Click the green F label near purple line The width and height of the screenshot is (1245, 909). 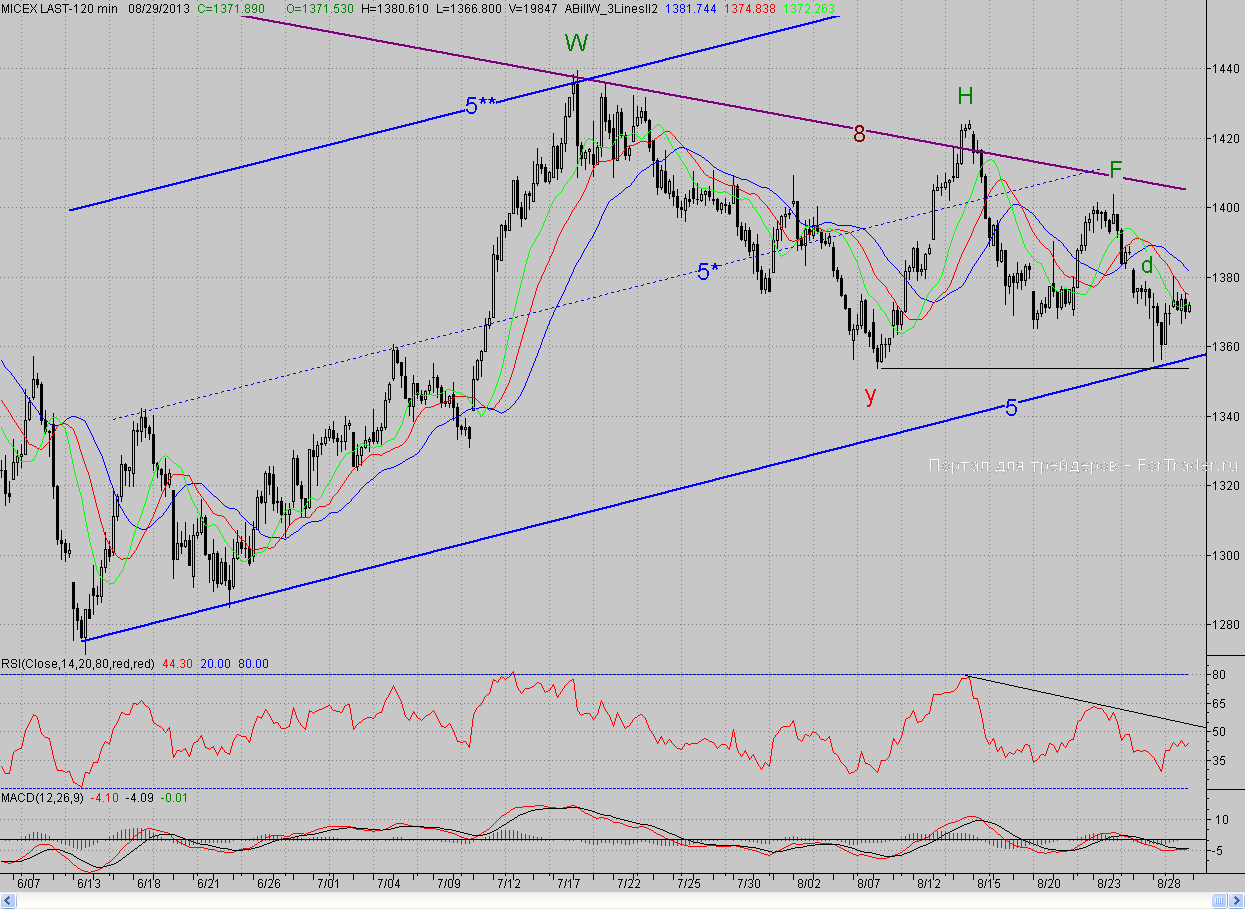click(1116, 169)
